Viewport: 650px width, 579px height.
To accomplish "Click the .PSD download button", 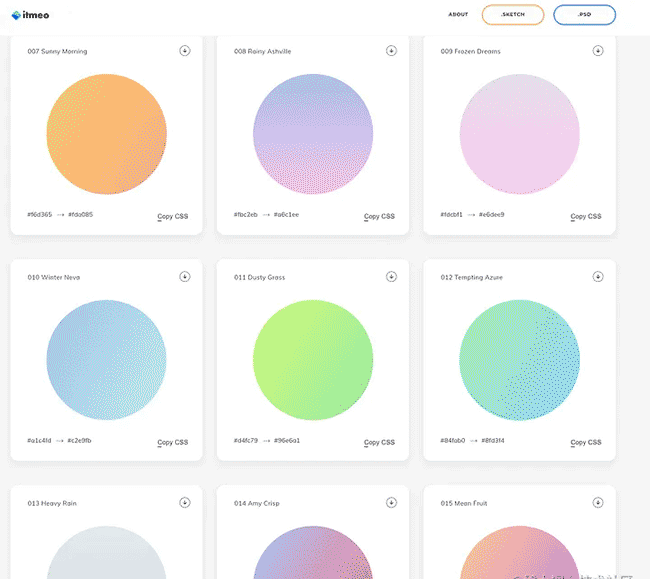I will pyautogui.click(x=585, y=15).
